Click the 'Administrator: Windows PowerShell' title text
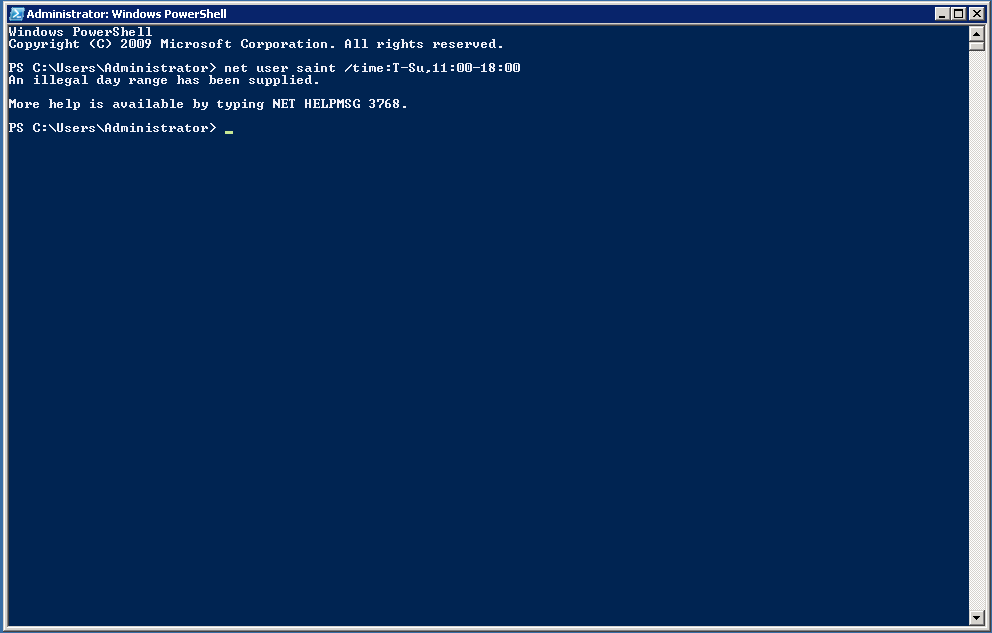The image size is (992, 633). (x=127, y=13)
